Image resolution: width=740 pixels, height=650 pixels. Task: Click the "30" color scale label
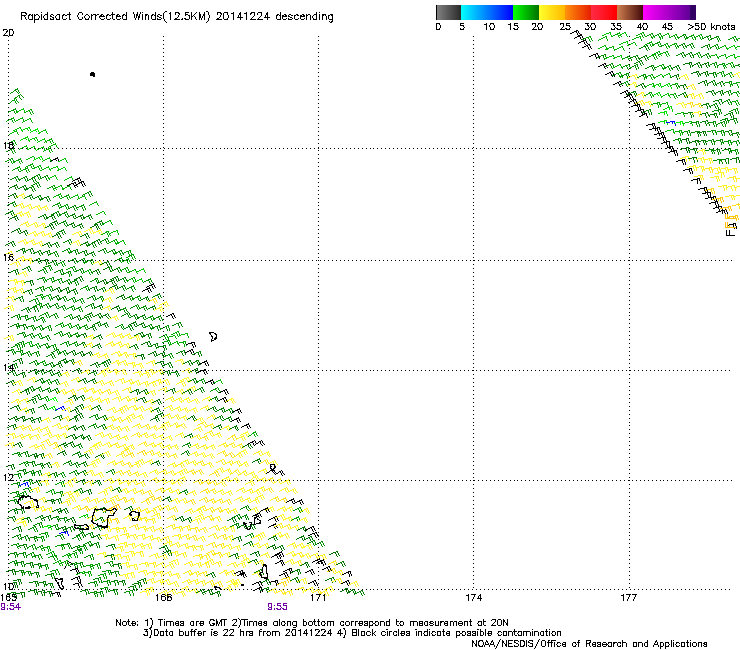pyautogui.click(x=590, y=27)
